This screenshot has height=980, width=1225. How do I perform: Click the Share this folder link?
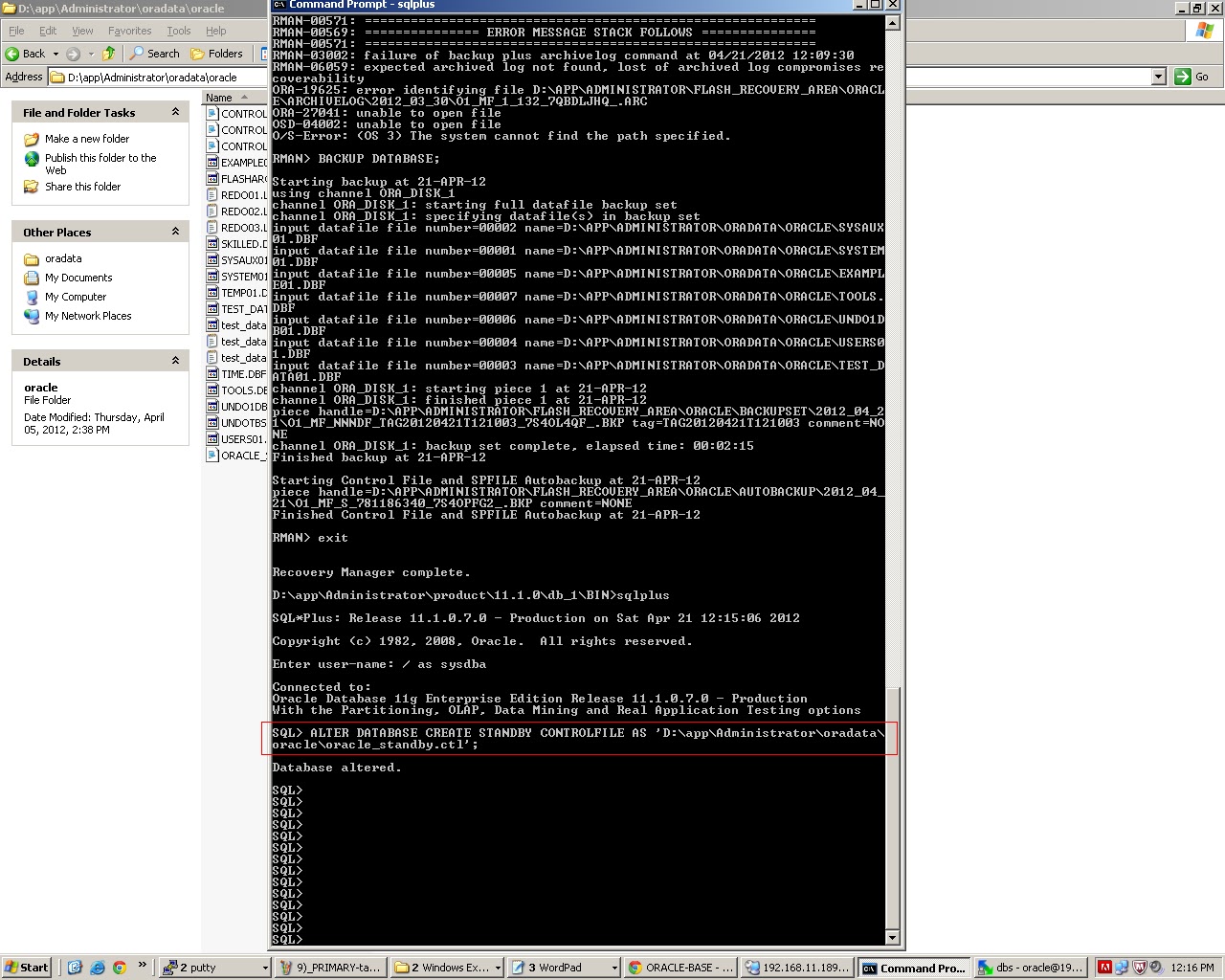[x=82, y=187]
